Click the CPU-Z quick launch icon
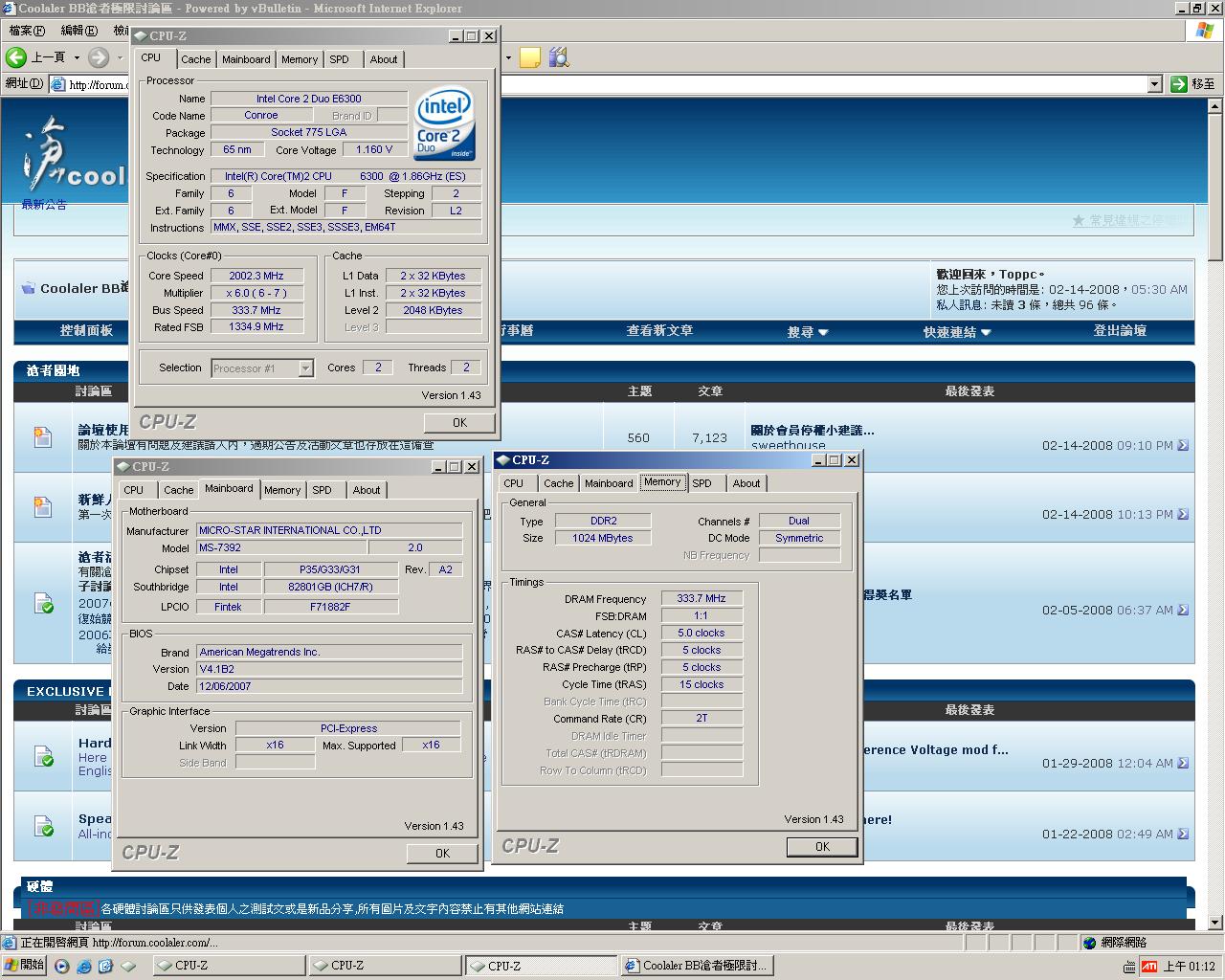1225x980 pixels. (128, 966)
